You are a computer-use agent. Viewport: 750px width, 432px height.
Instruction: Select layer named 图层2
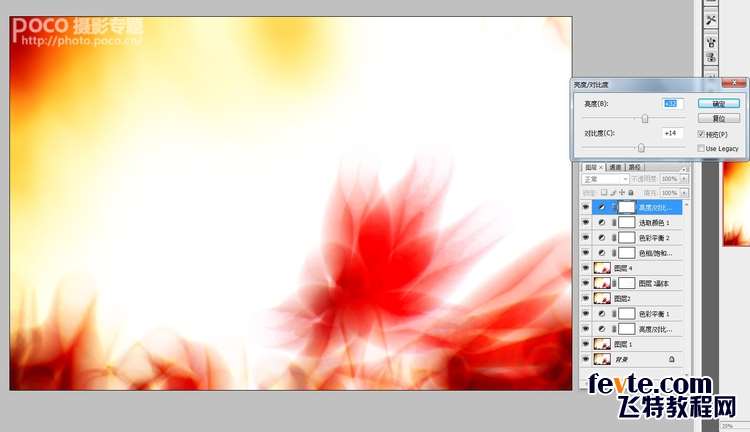point(622,299)
